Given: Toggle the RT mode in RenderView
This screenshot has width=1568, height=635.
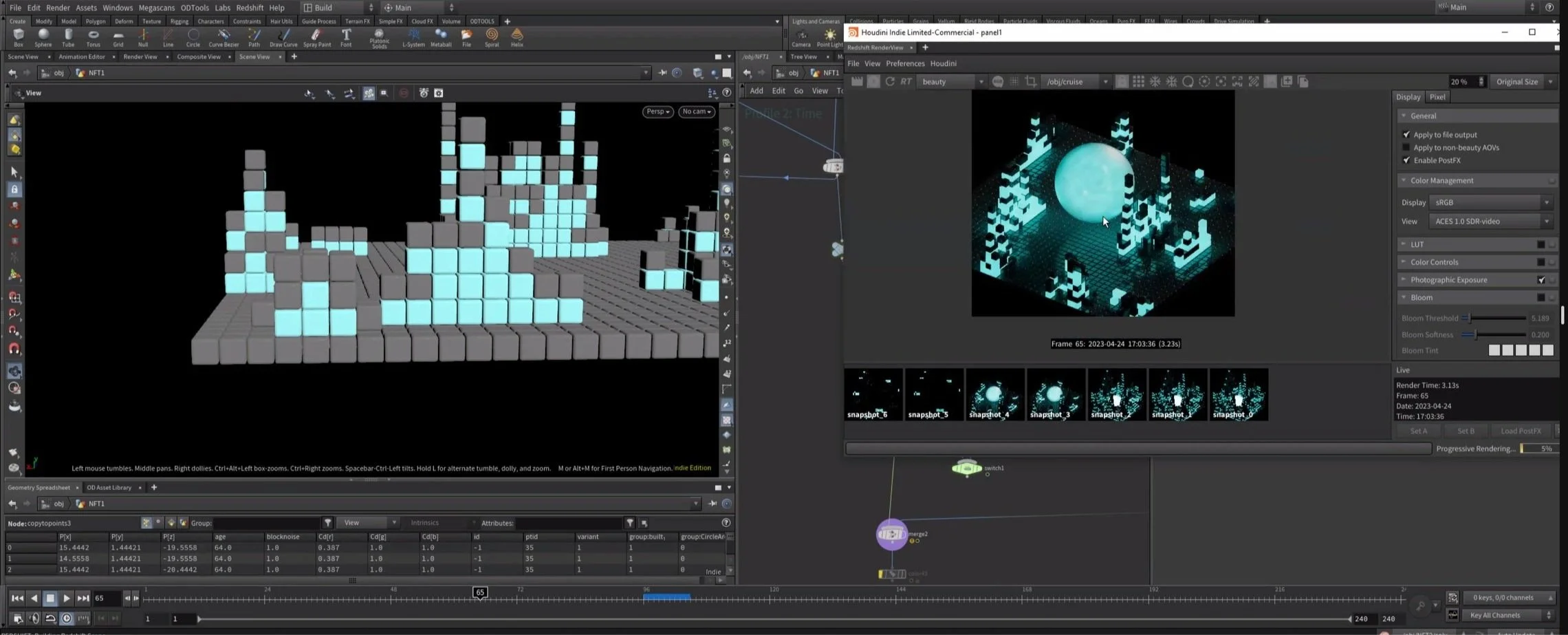Looking at the screenshot, I should pyautogui.click(x=906, y=81).
